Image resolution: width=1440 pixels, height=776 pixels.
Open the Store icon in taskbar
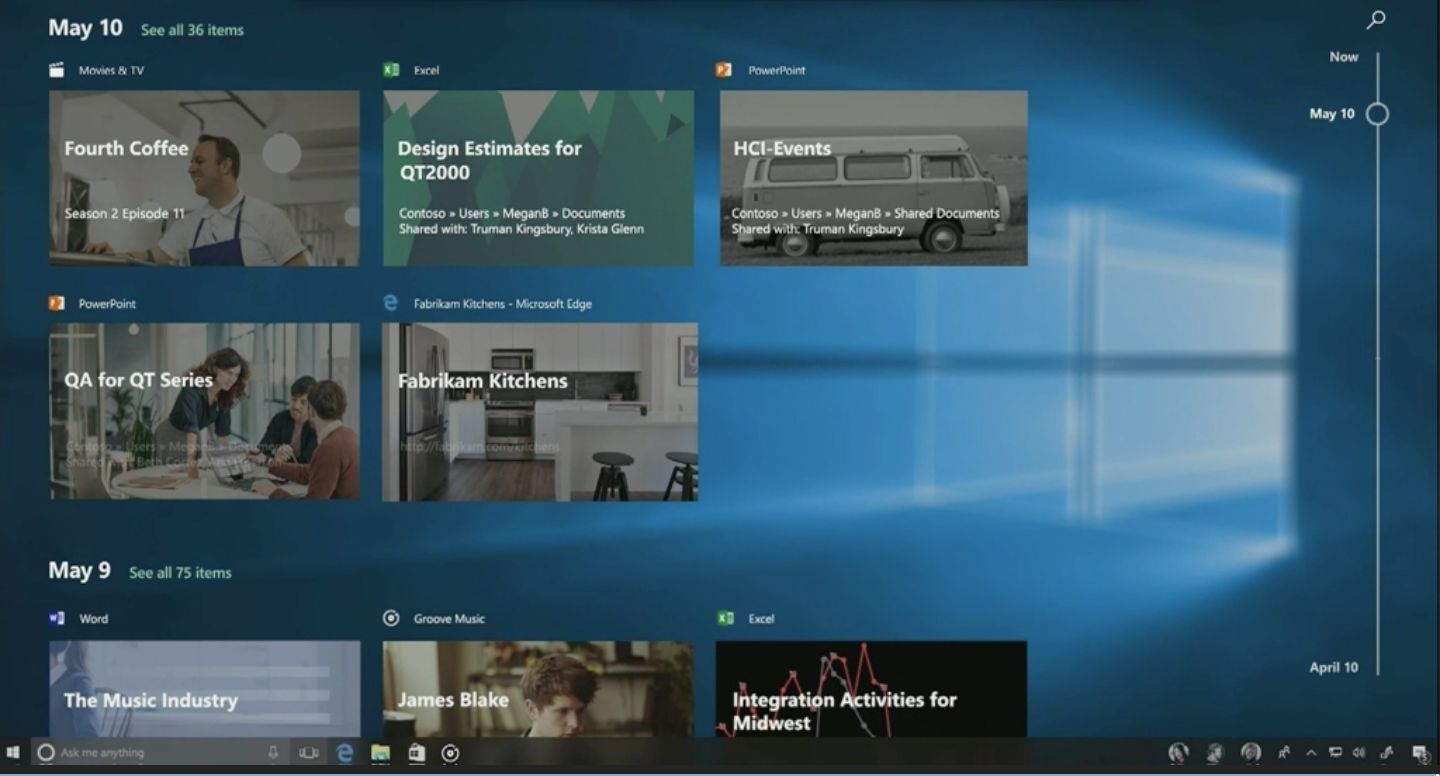417,753
